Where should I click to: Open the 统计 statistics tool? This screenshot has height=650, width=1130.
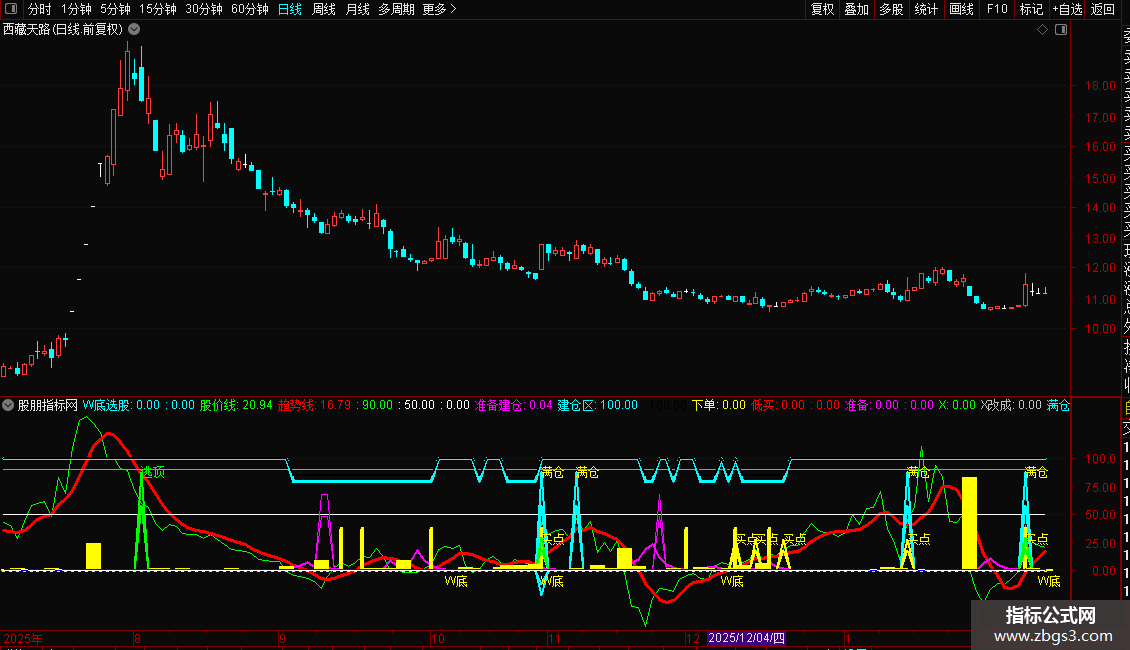[x=926, y=10]
